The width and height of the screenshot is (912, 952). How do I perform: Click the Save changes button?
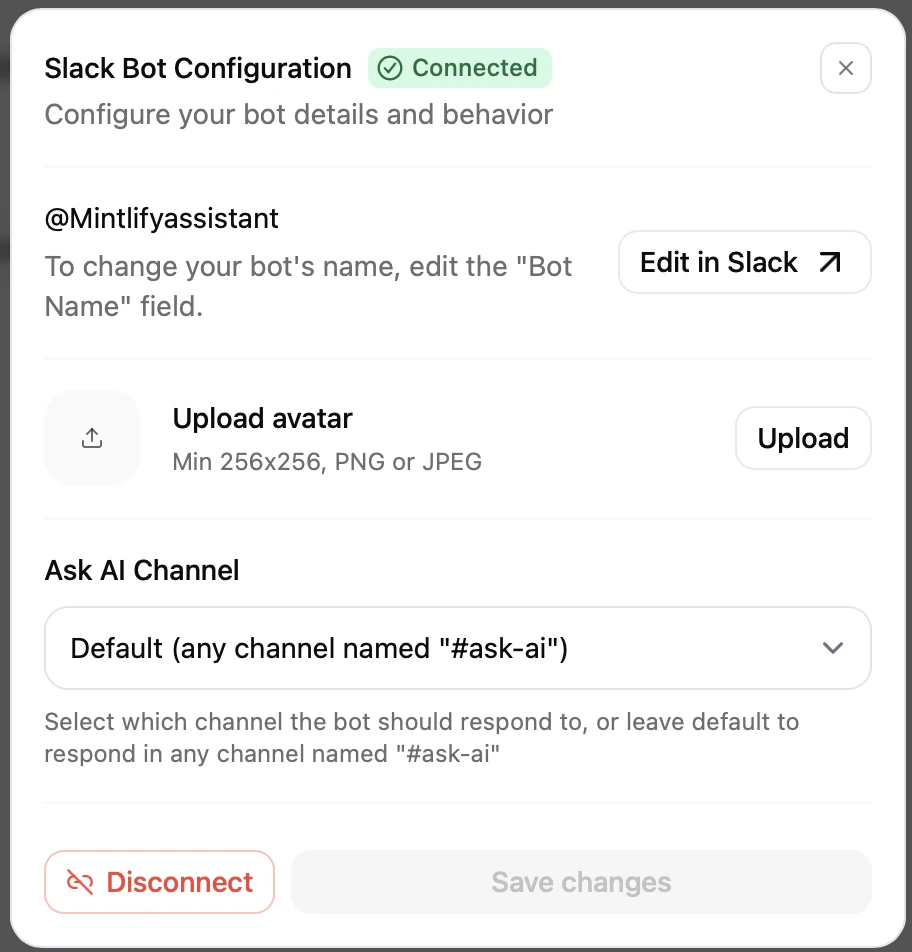click(580, 882)
